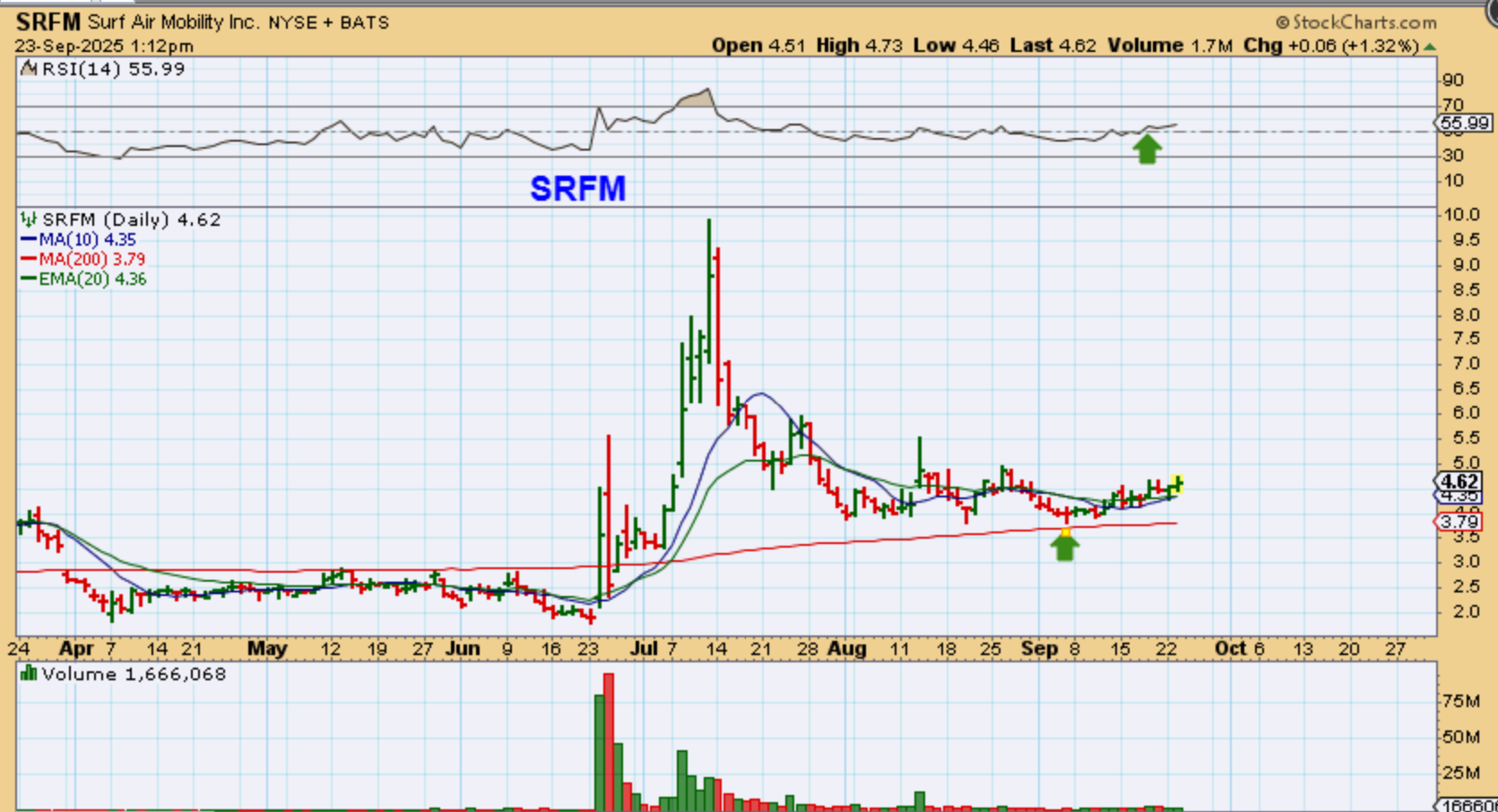This screenshot has width=1498, height=812.
Task: Click the 30 level on RSI axis
Action: pyautogui.click(x=1452, y=156)
